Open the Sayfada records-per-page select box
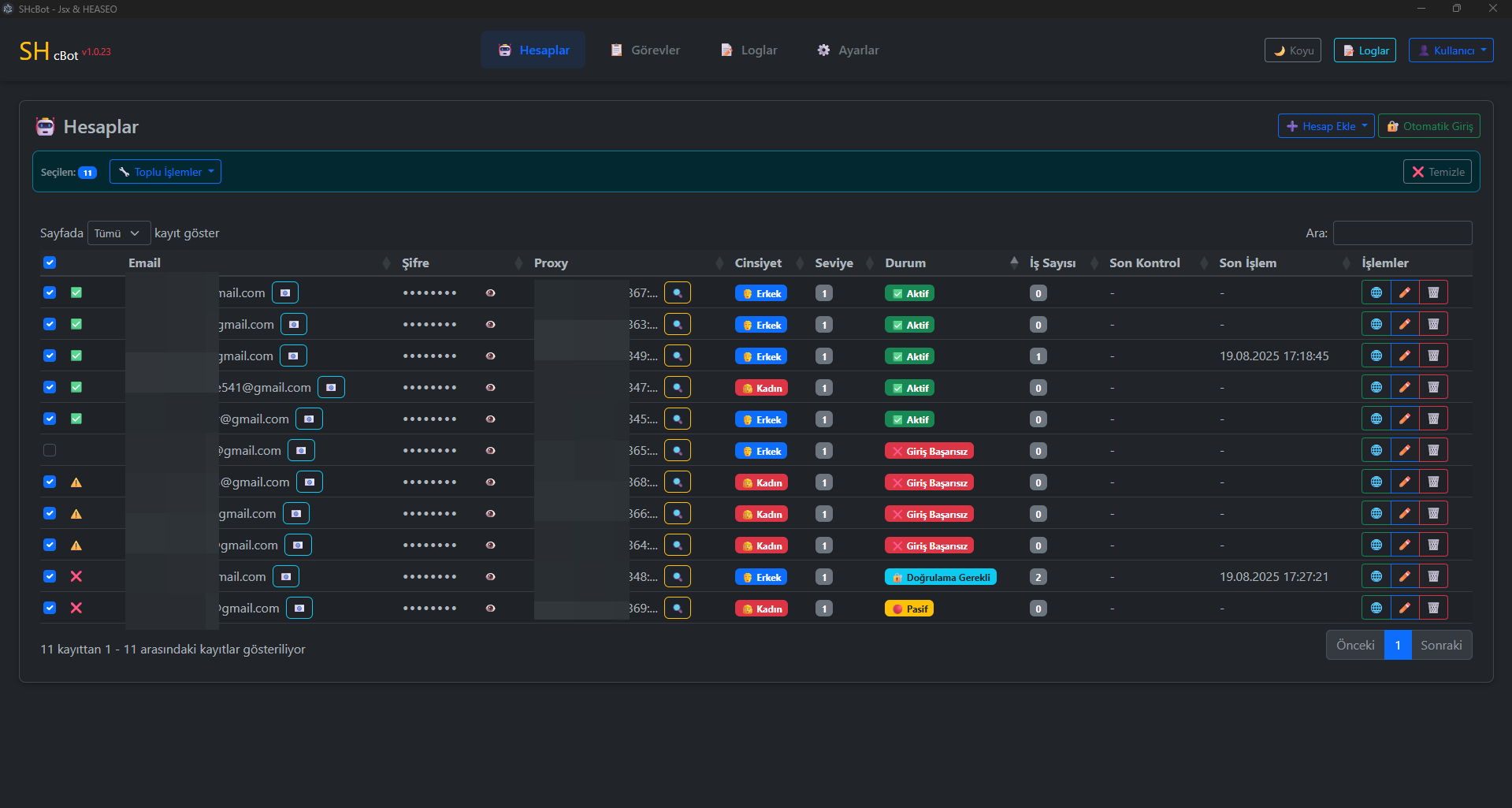 pyautogui.click(x=119, y=233)
